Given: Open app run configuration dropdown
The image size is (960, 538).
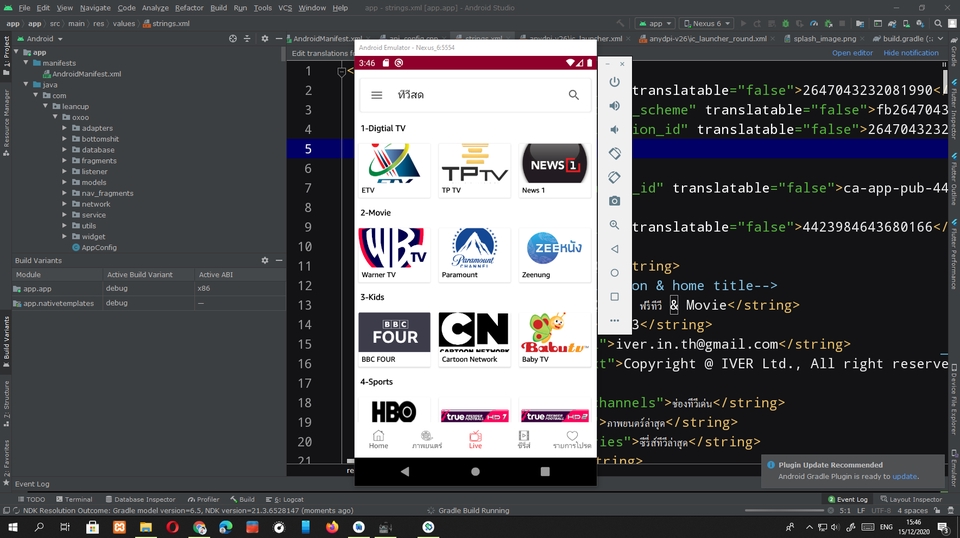Looking at the screenshot, I should point(655,23).
